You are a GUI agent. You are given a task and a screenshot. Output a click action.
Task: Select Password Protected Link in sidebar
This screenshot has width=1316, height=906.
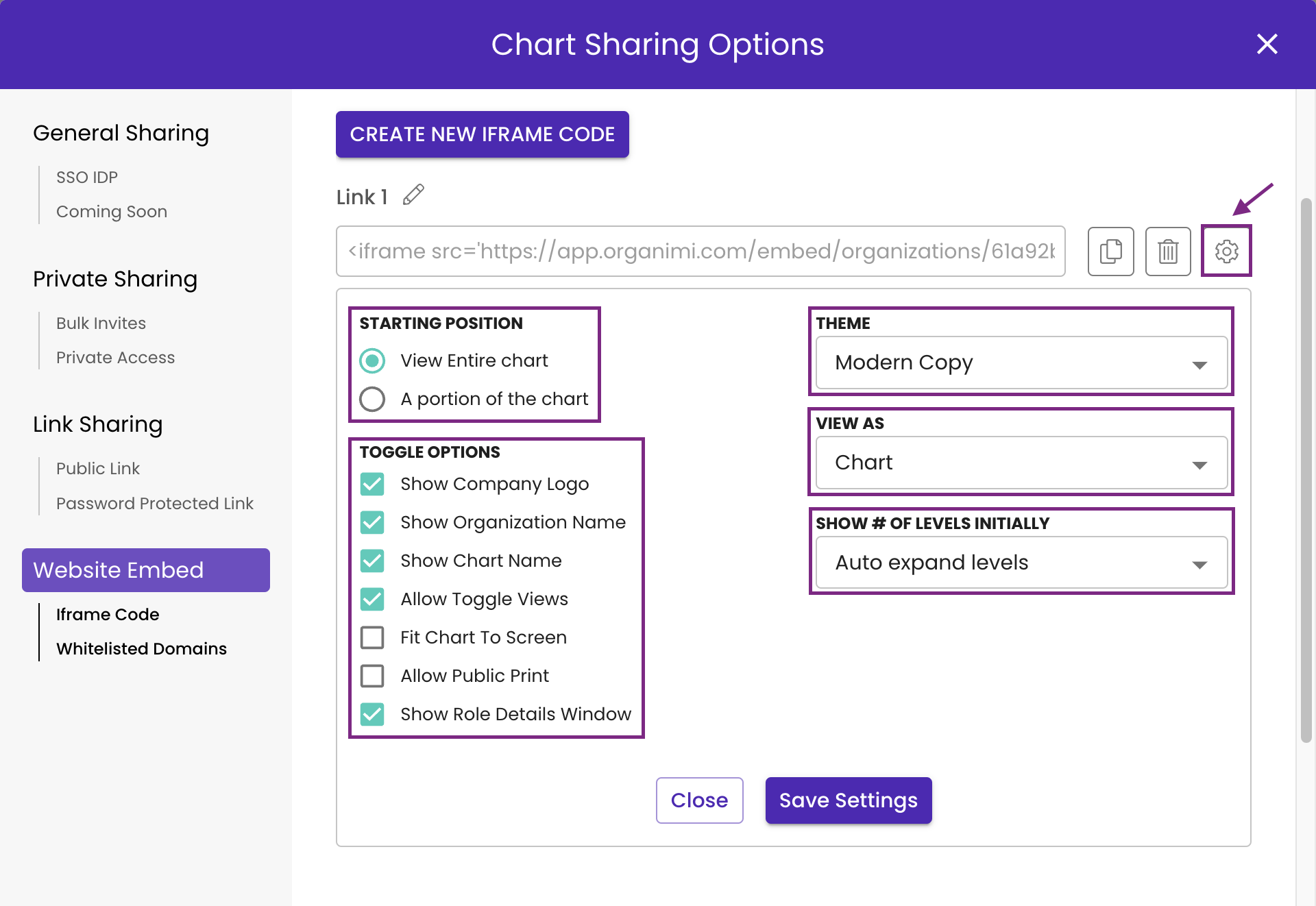[155, 503]
